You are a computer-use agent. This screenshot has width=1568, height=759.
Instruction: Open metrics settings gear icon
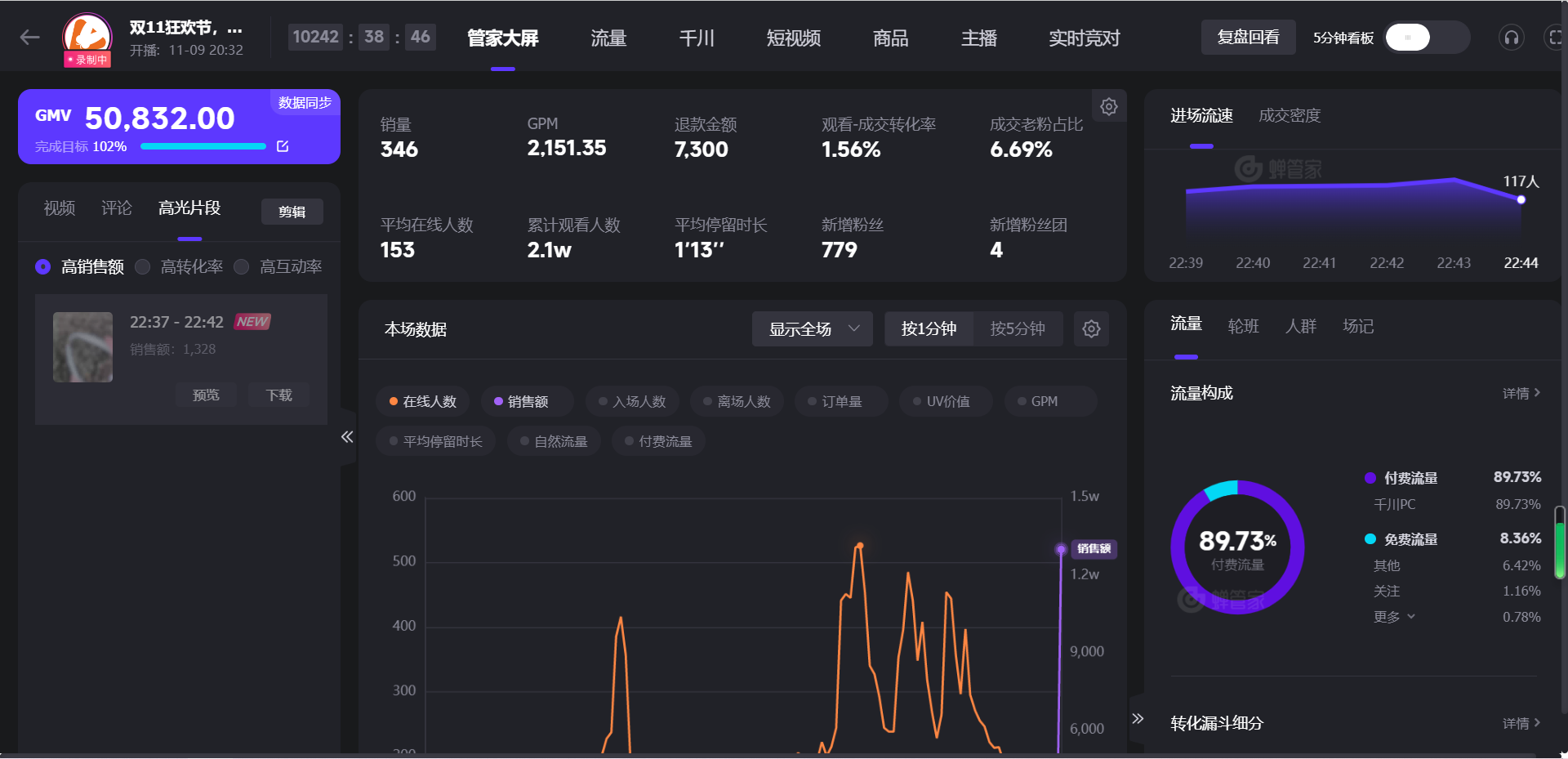pos(1108,106)
